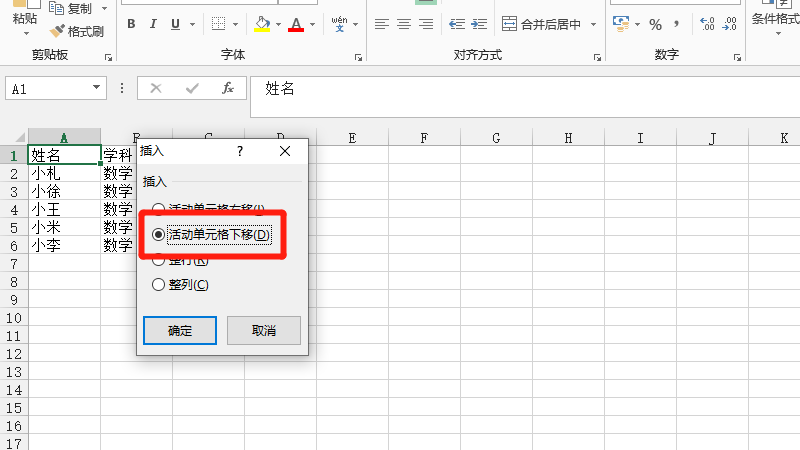Select shift cells down (活动单元格下移) option
This screenshot has width=800, height=450.
[x=211, y=235]
